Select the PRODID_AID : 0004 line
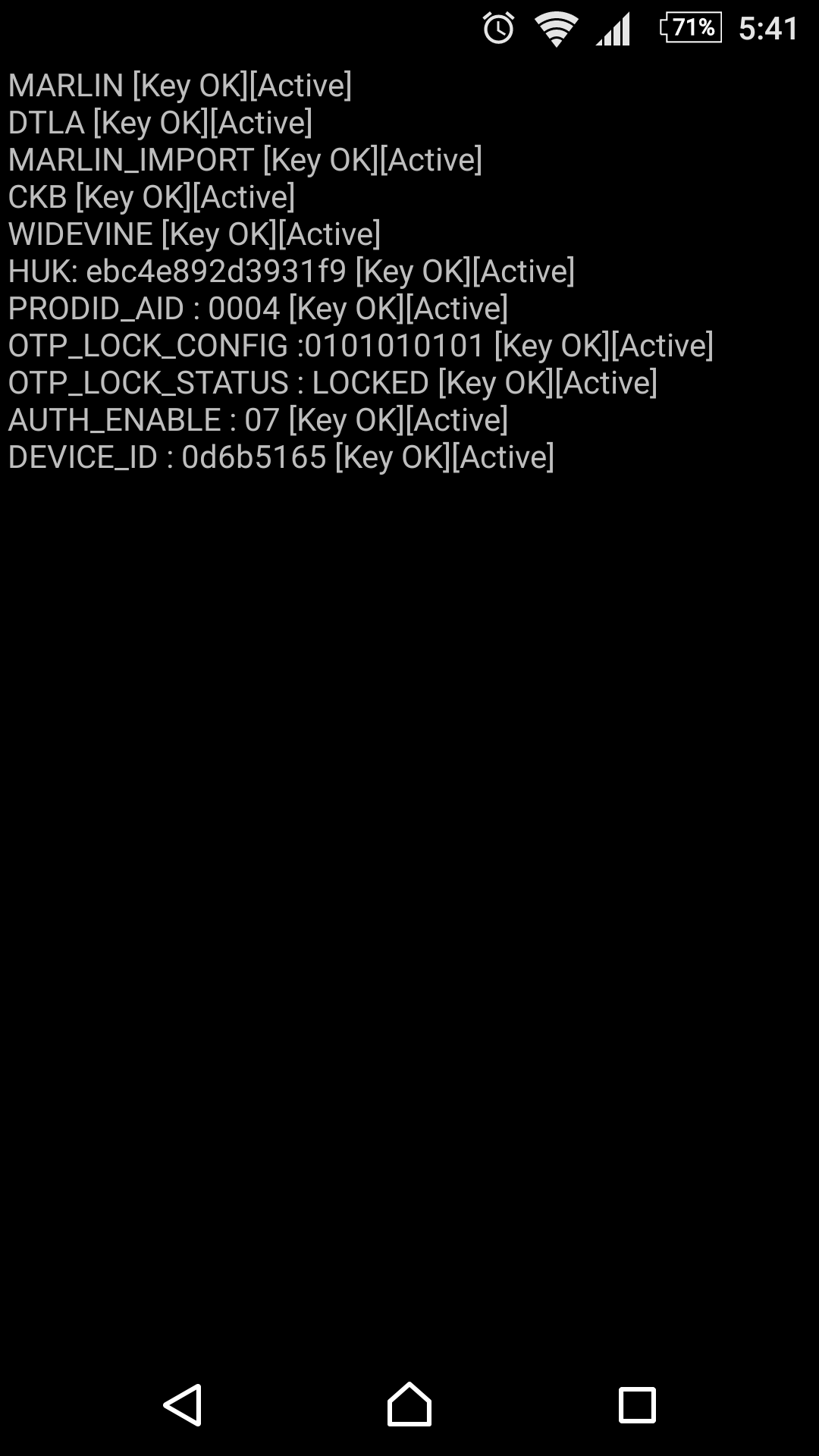The width and height of the screenshot is (819, 1456). click(x=258, y=309)
